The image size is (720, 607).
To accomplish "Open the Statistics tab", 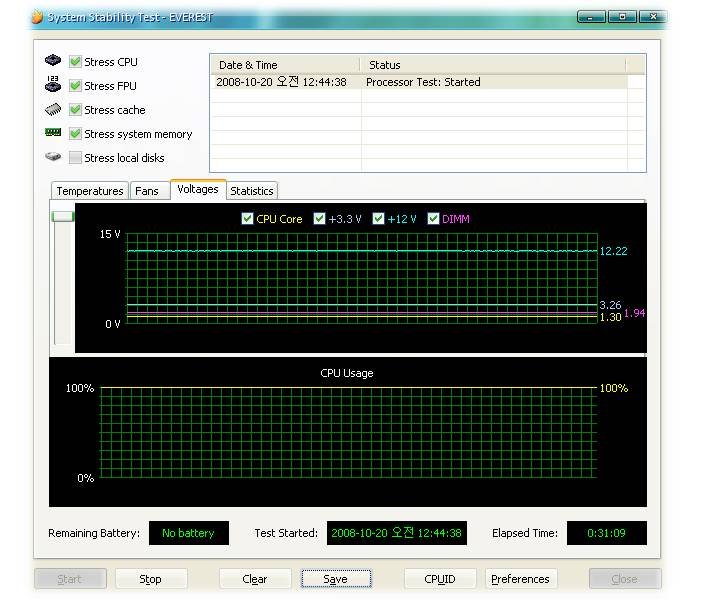I will coord(252,191).
